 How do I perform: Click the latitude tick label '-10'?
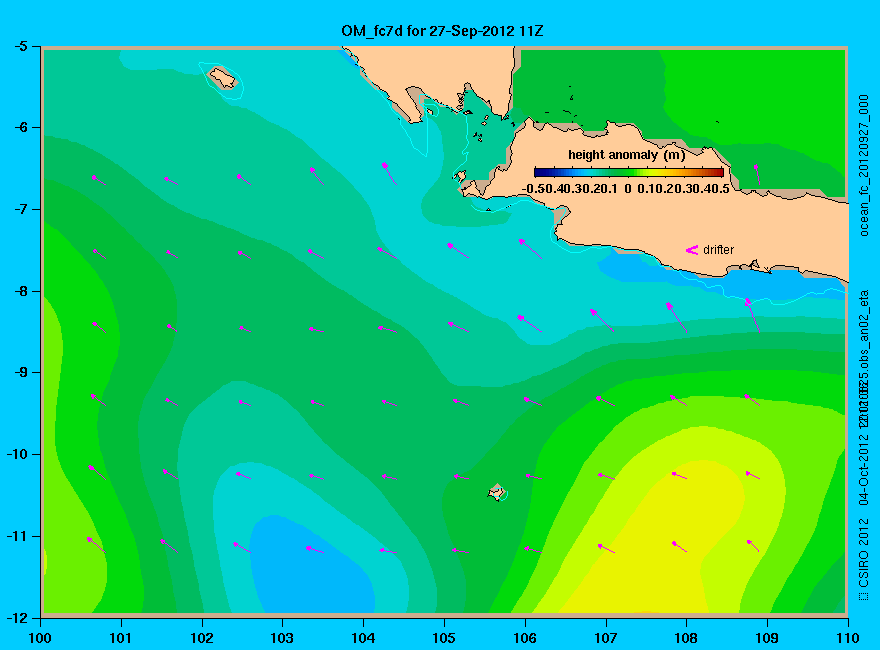[x=17, y=454]
